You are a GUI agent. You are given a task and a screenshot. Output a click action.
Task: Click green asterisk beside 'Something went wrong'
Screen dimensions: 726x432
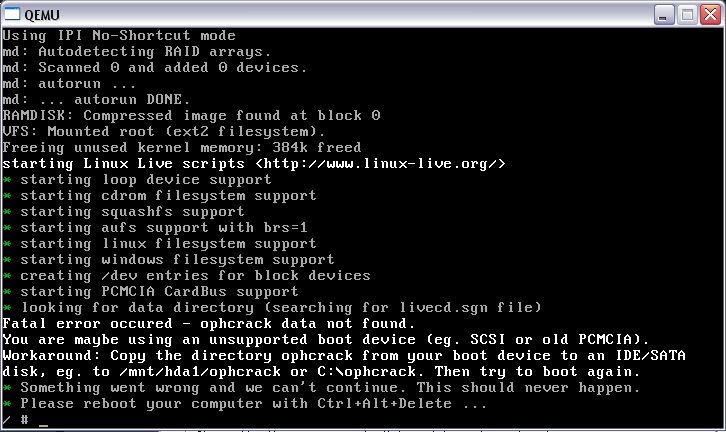point(7,388)
